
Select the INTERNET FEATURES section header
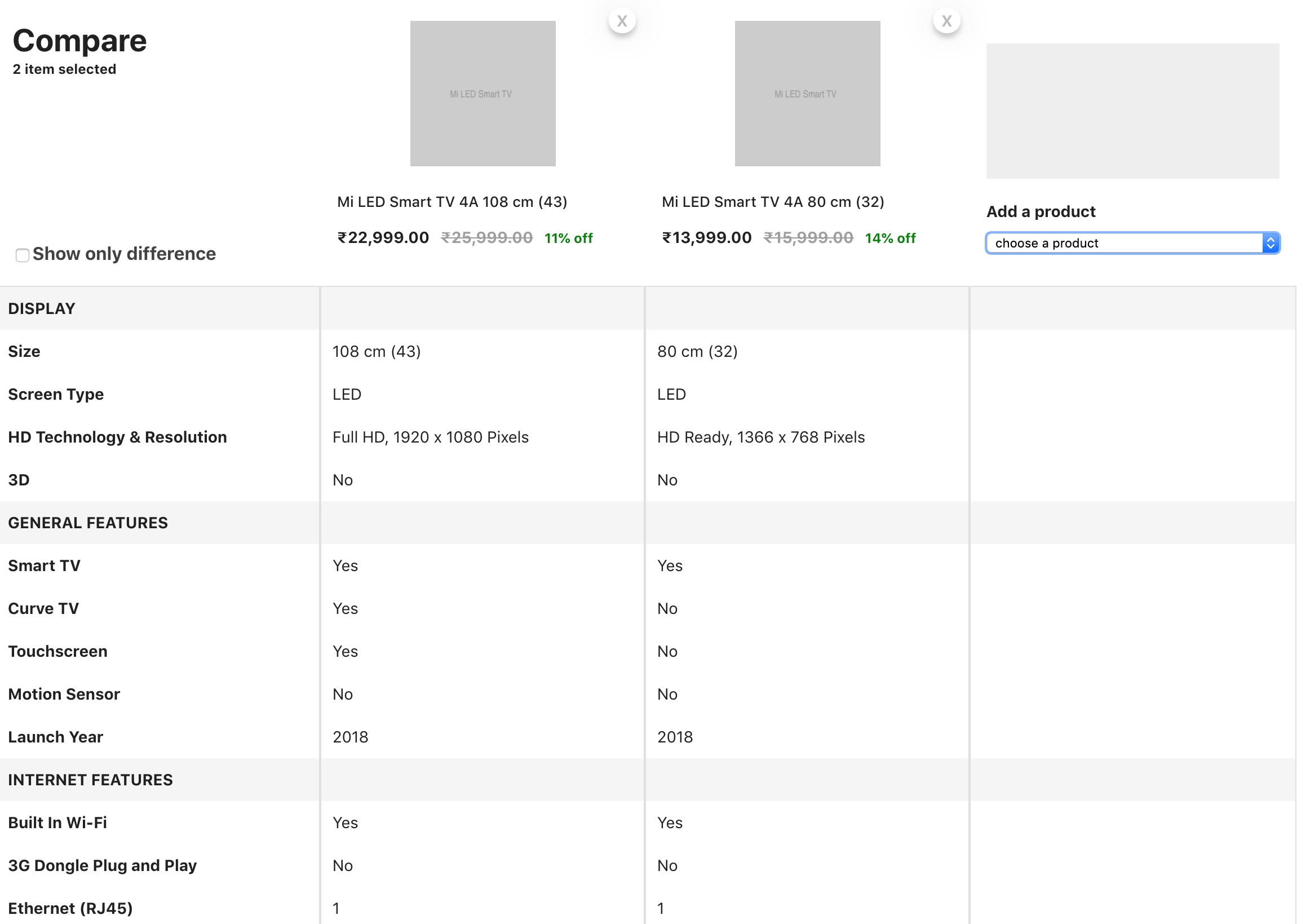coord(90,780)
